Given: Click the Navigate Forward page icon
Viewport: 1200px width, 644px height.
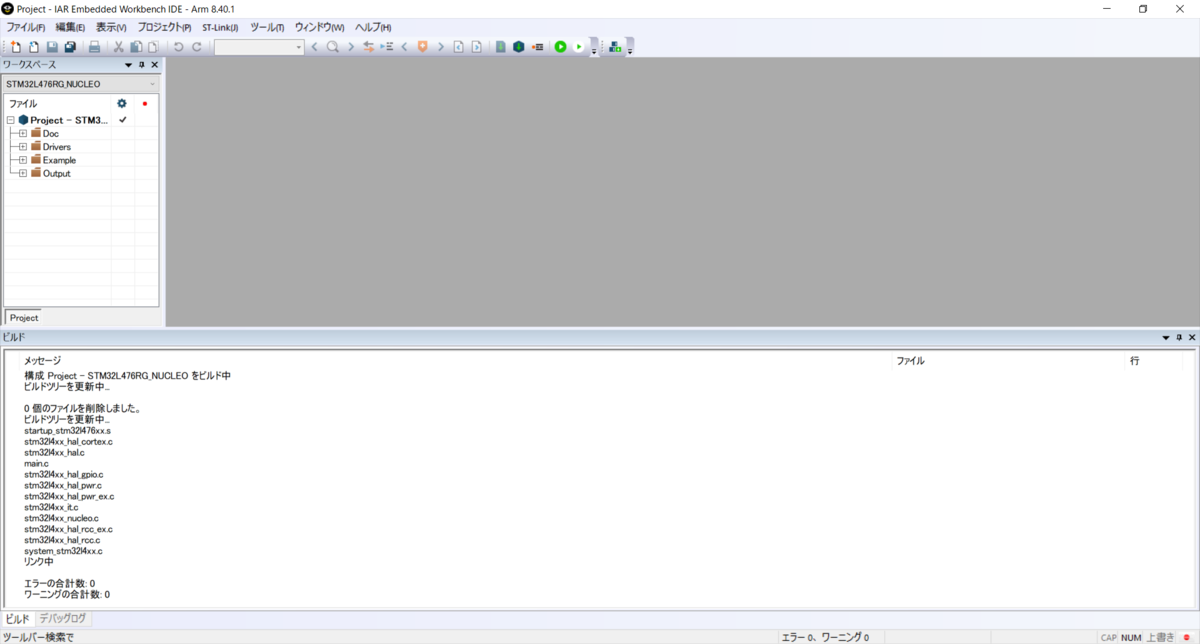Looking at the screenshot, I should [x=477, y=47].
